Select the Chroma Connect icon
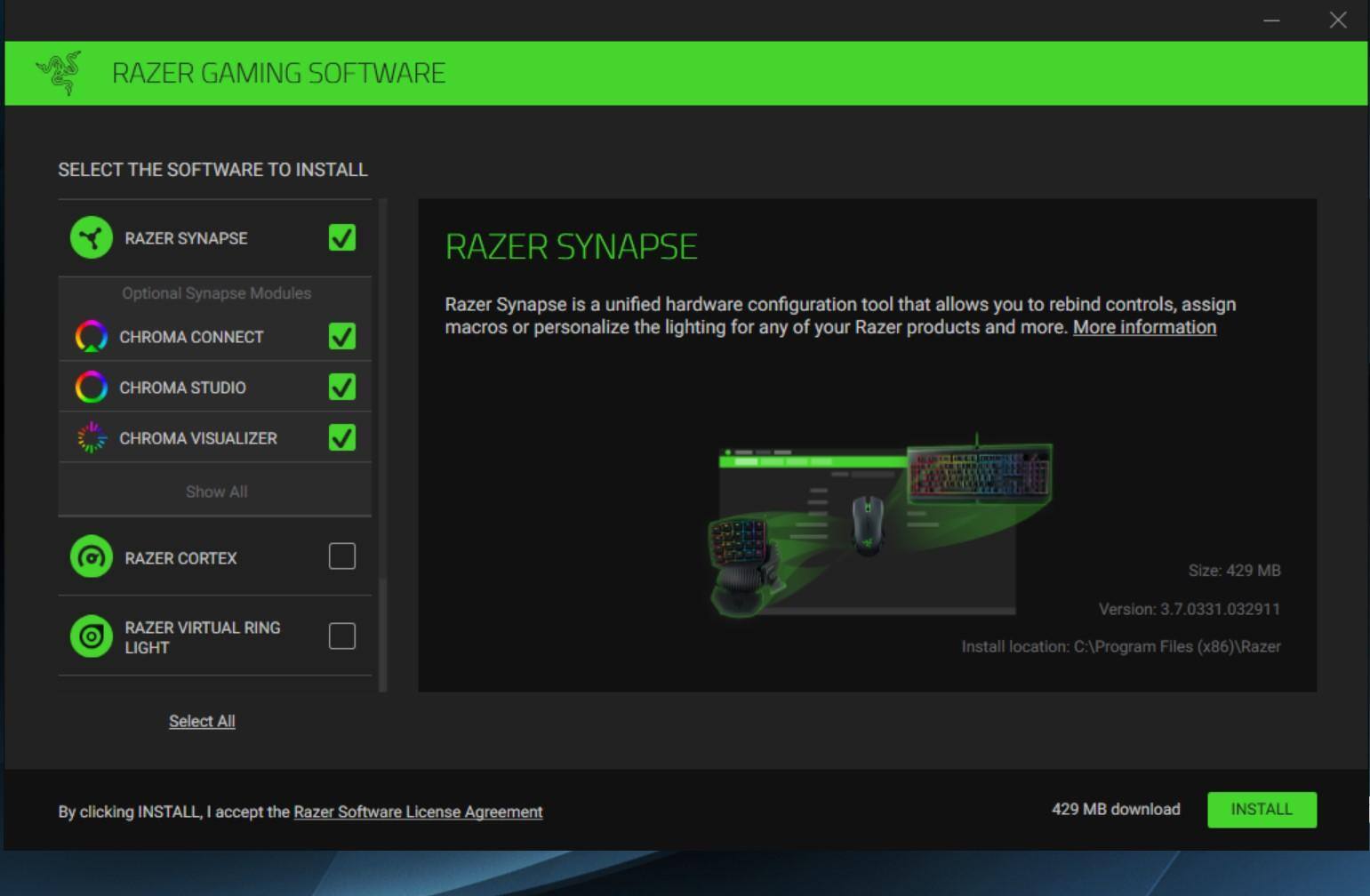This screenshot has width=1370, height=896. coord(90,336)
